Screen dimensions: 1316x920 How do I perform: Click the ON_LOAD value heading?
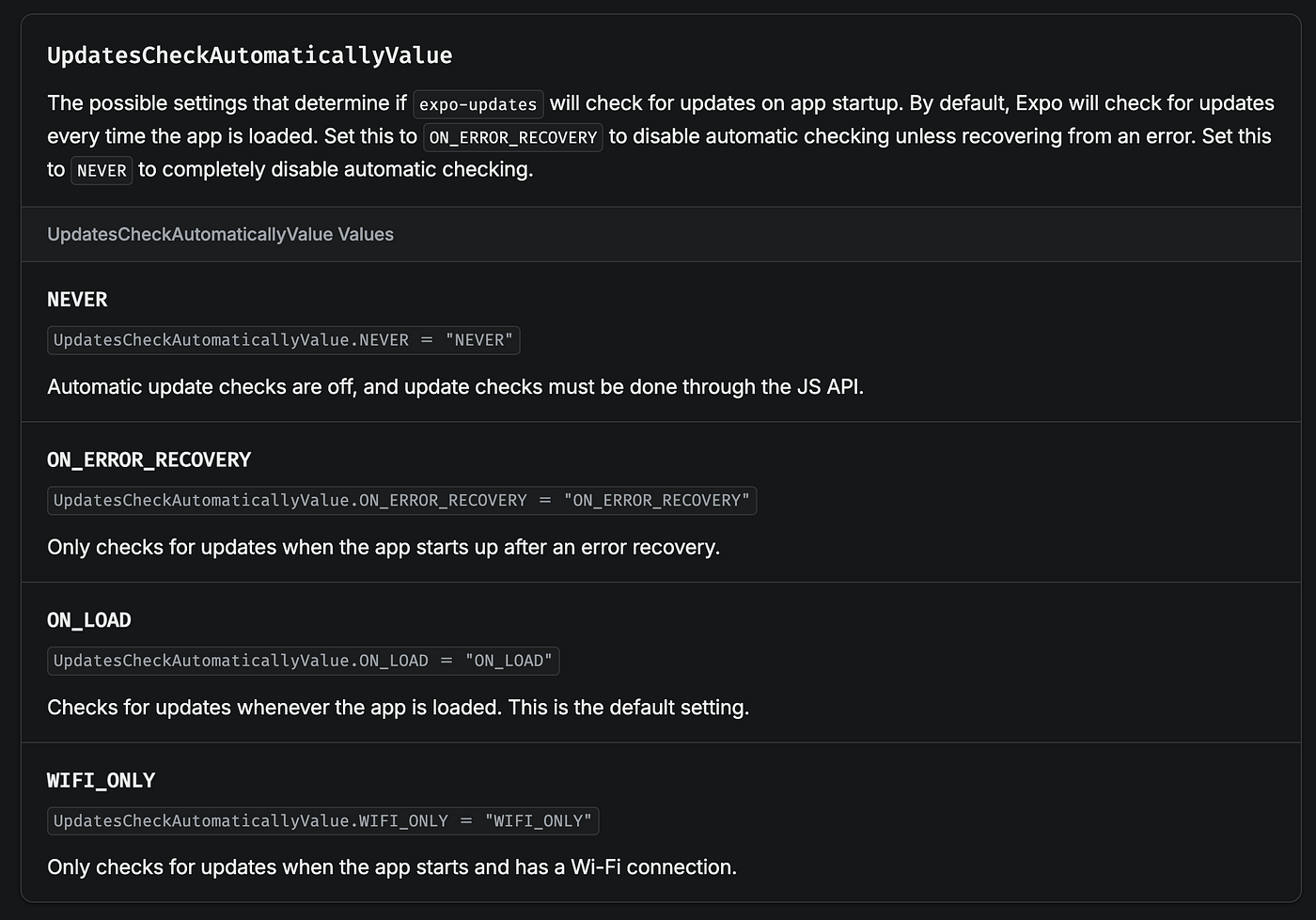point(89,620)
